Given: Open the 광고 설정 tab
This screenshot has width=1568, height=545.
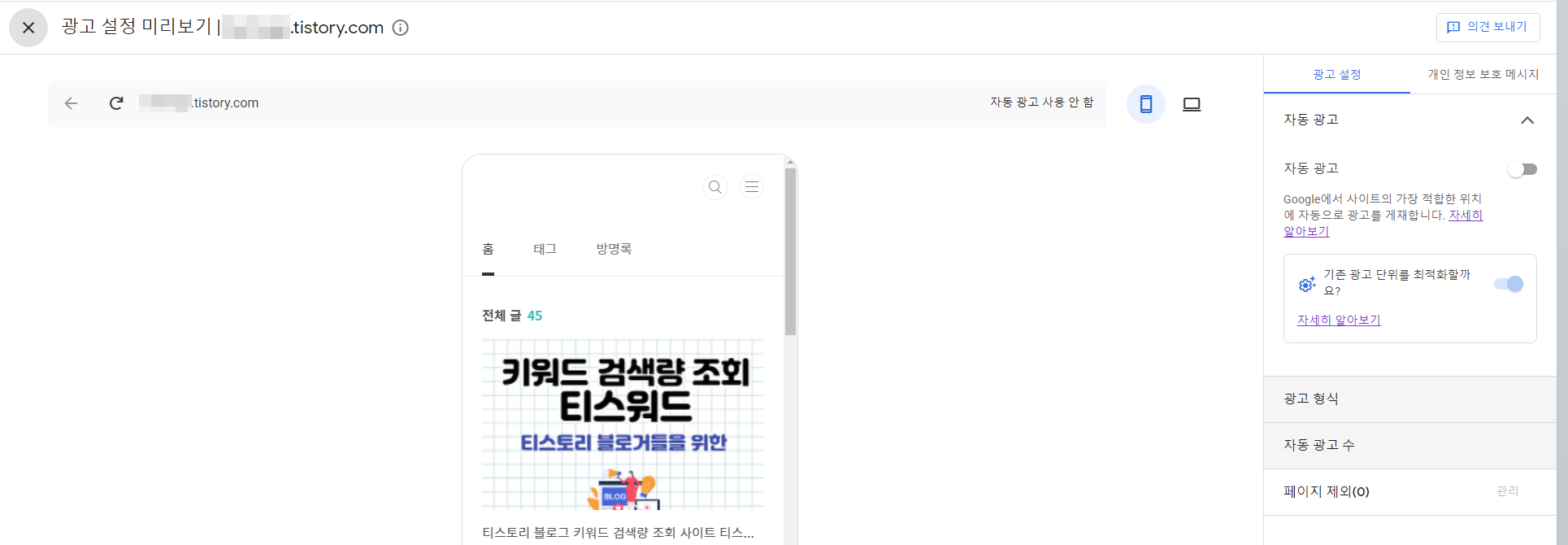Looking at the screenshot, I should [x=1336, y=74].
